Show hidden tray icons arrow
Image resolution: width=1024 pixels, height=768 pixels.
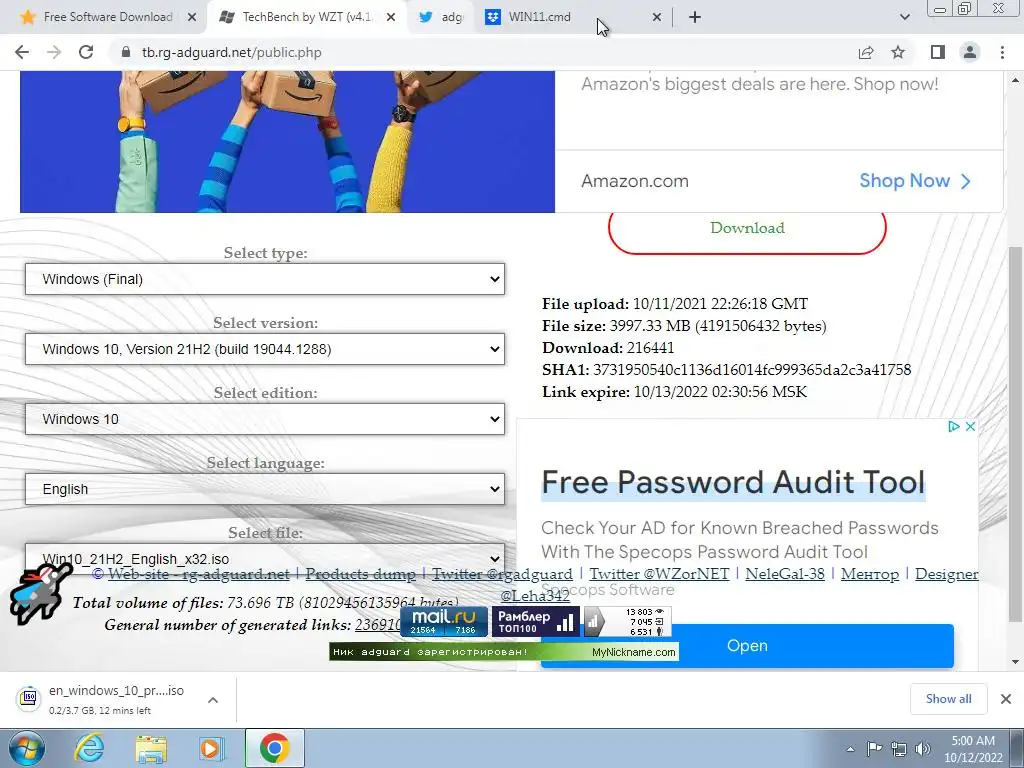point(850,749)
